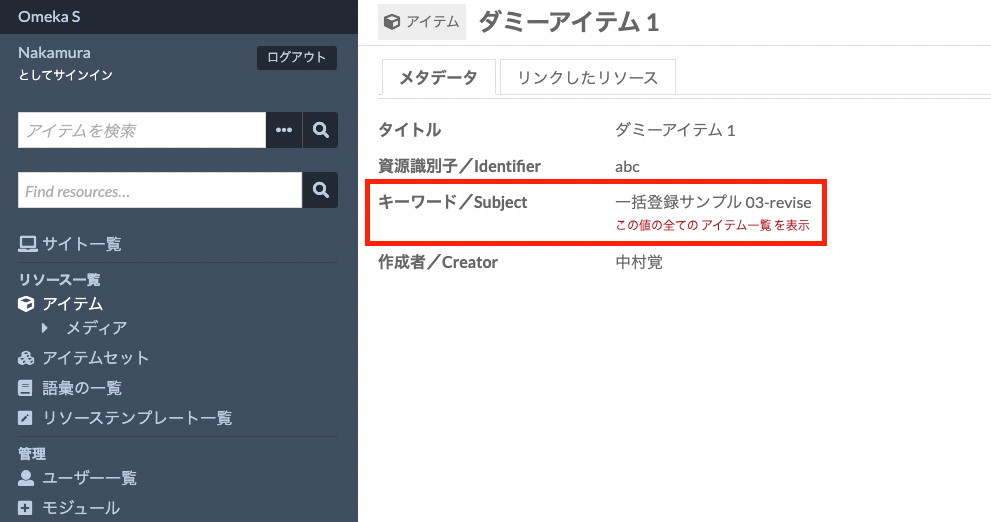This screenshot has height=522, width=991.
Task: Focus the Find resources input field
Action: point(160,190)
